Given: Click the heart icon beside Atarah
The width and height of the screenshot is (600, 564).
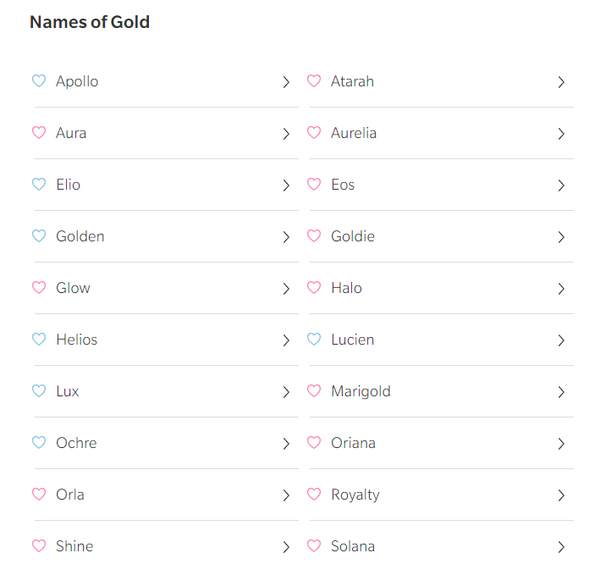Looking at the screenshot, I should tap(314, 81).
